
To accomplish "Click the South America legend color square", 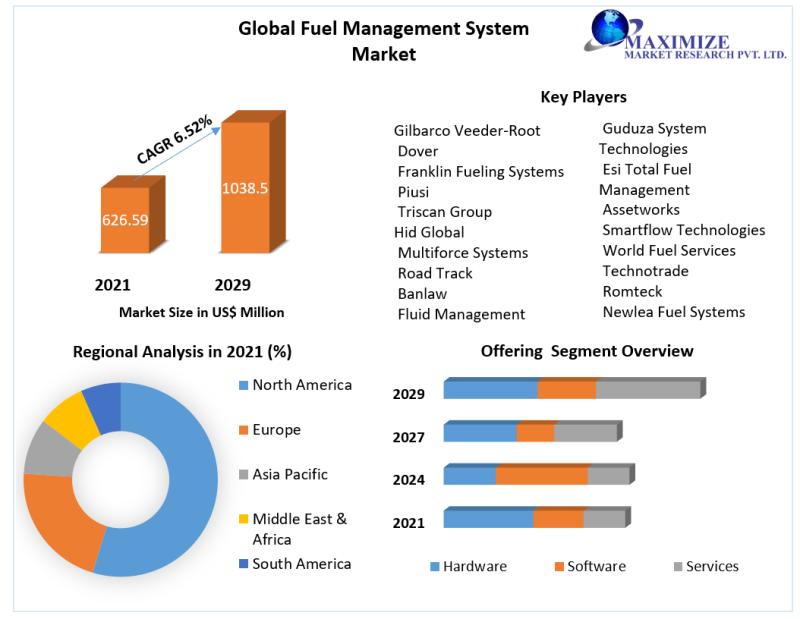I will click(243, 563).
